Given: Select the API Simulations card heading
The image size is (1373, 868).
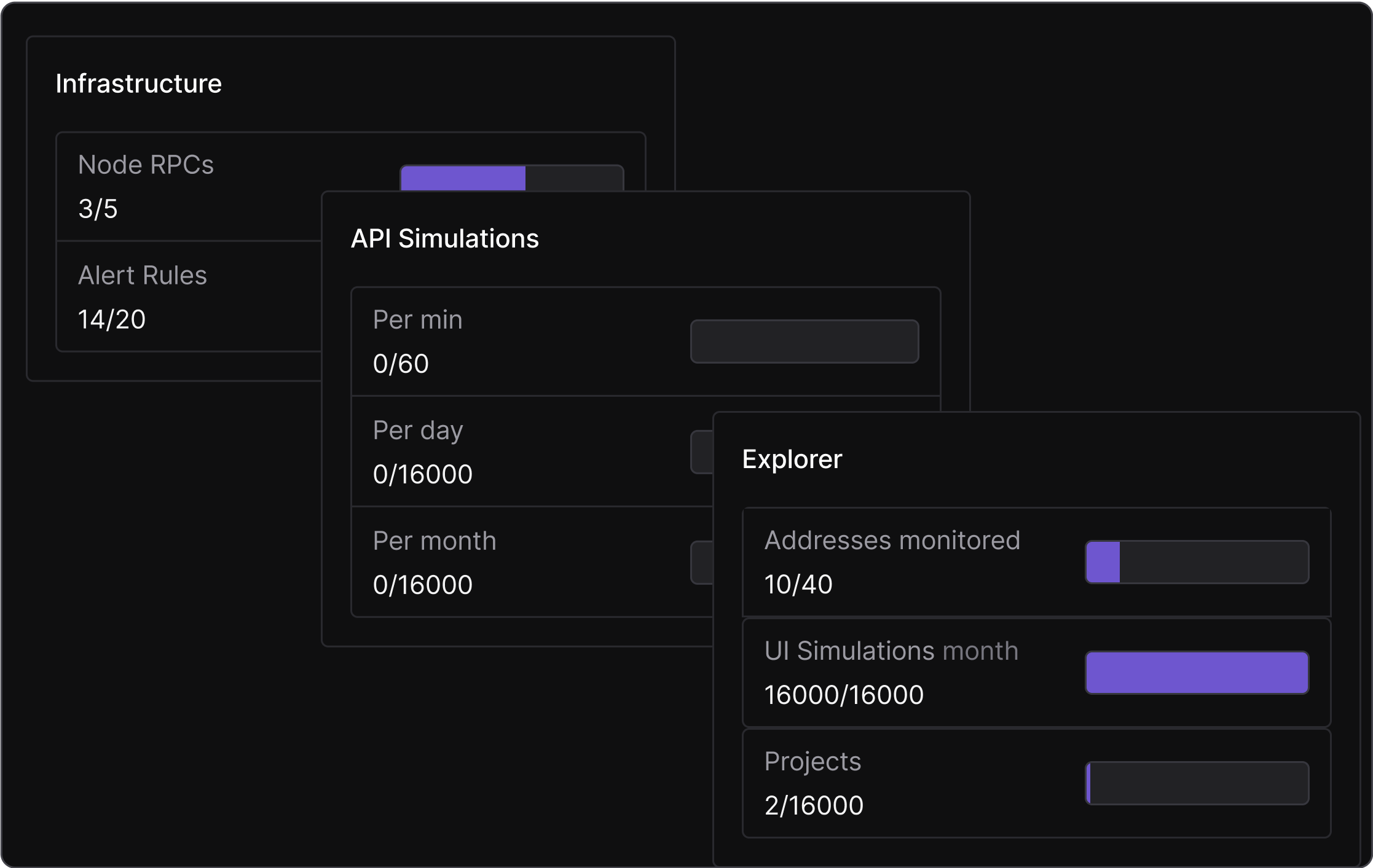Looking at the screenshot, I should [444, 238].
